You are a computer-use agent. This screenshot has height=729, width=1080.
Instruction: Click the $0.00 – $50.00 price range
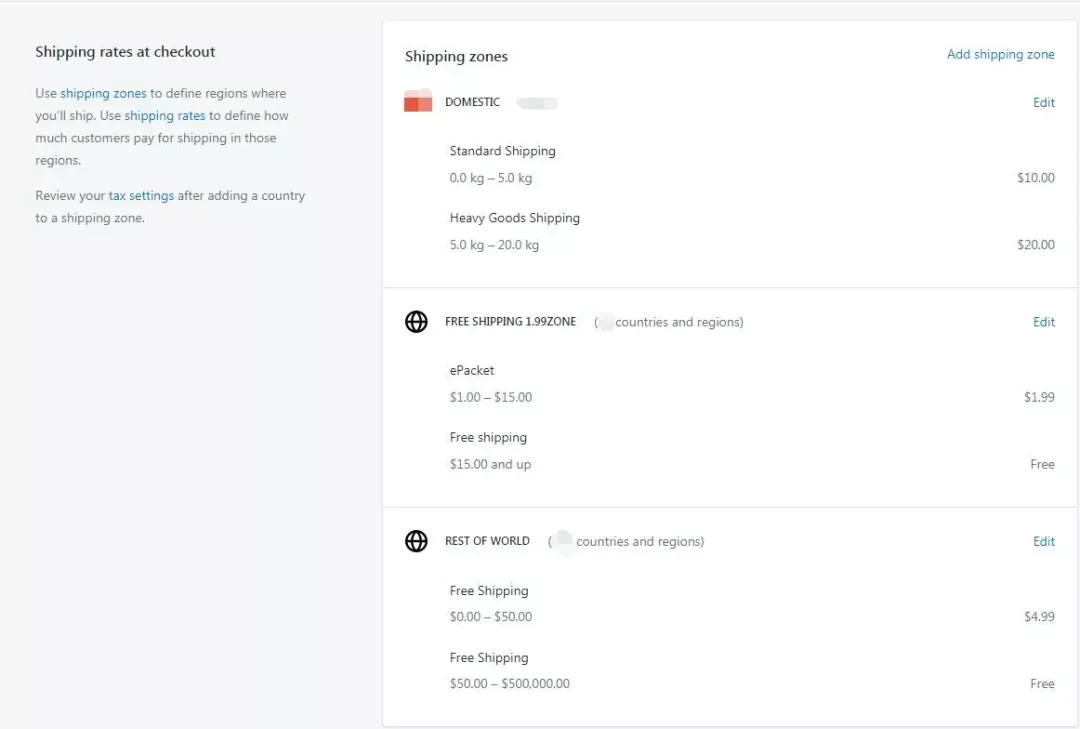(490, 617)
